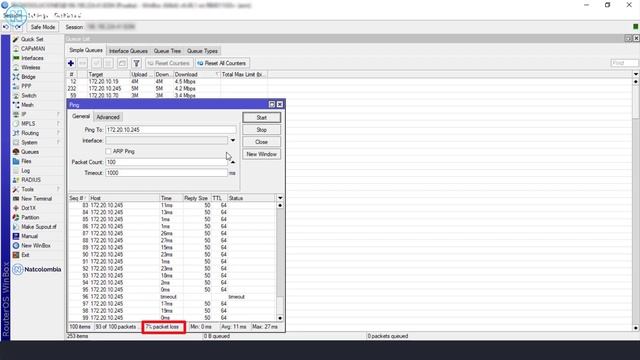Click the Packet Count input field
Image resolution: width=640 pixels, height=360 pixels.
[167, 162]
